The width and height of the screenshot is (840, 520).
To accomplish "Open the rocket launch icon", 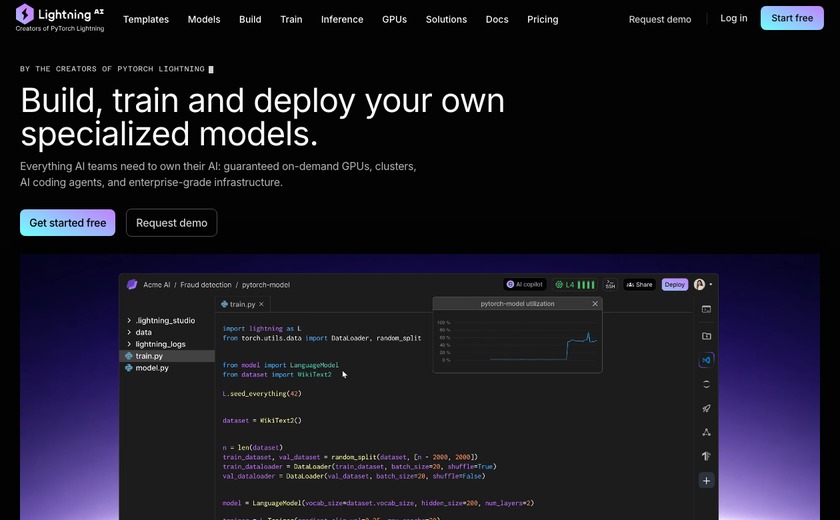I will tap(706, 408).
